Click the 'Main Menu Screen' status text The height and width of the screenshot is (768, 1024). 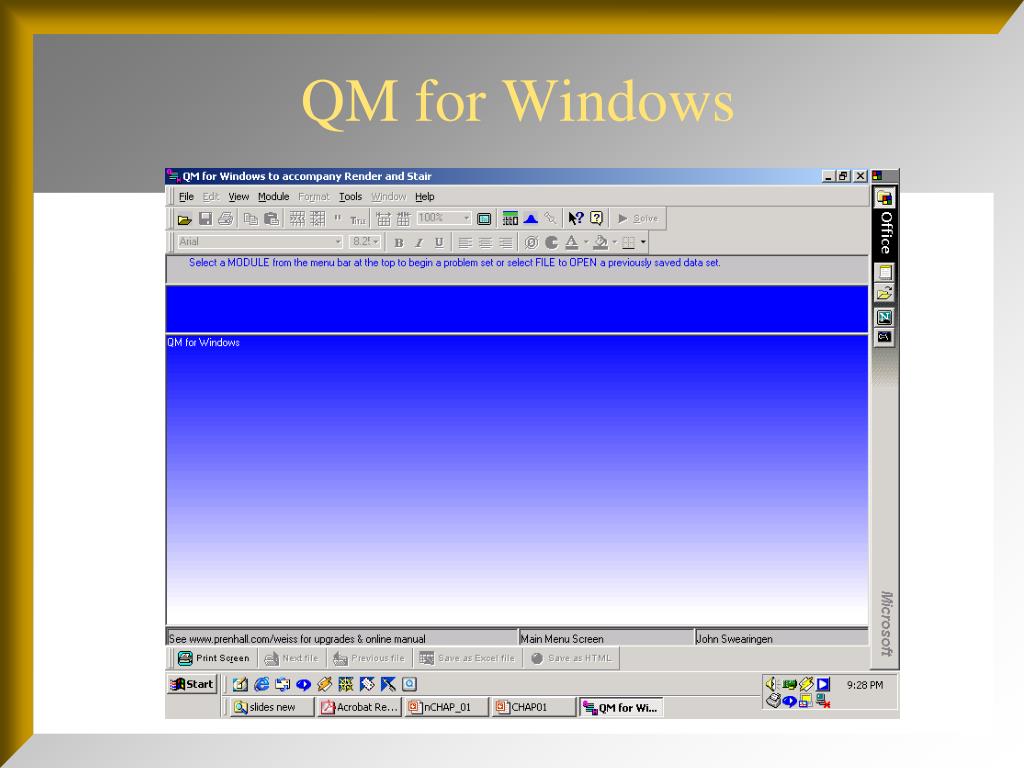click(562, 639)
